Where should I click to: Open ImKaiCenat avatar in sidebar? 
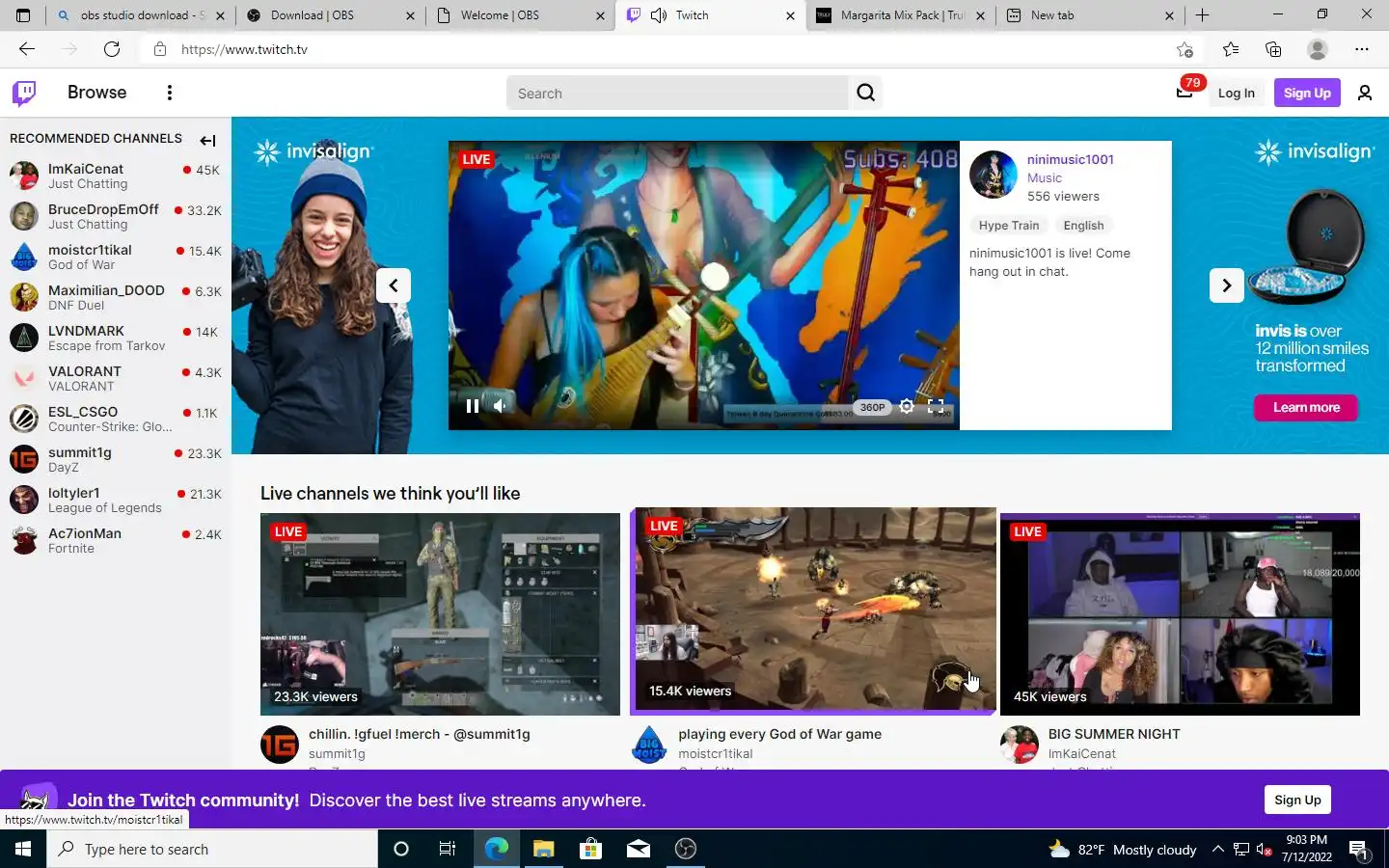24,176
